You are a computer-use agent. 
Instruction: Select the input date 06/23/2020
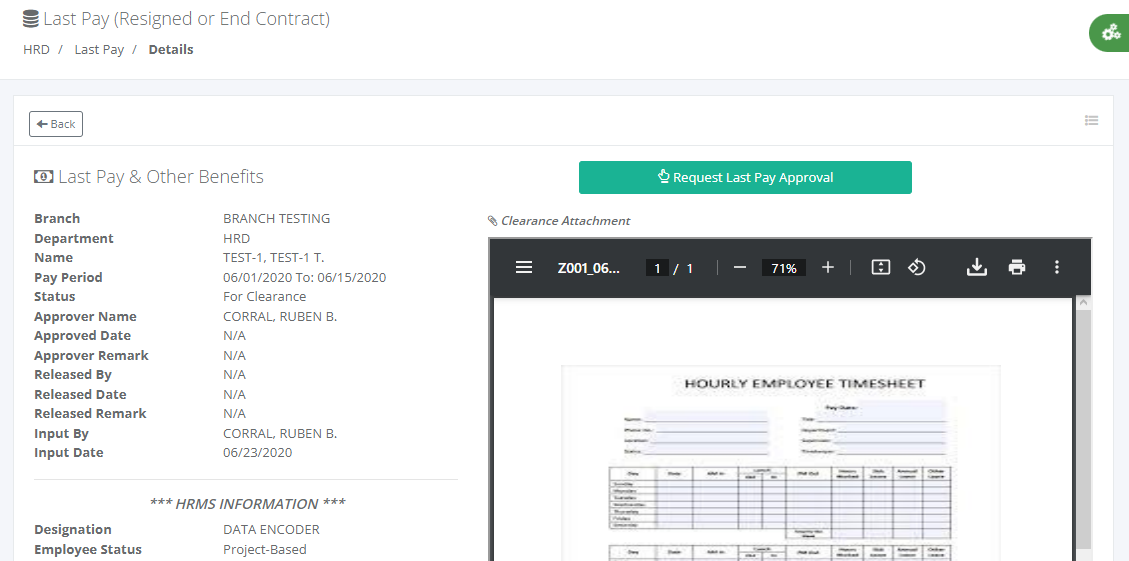click(258, 453)
